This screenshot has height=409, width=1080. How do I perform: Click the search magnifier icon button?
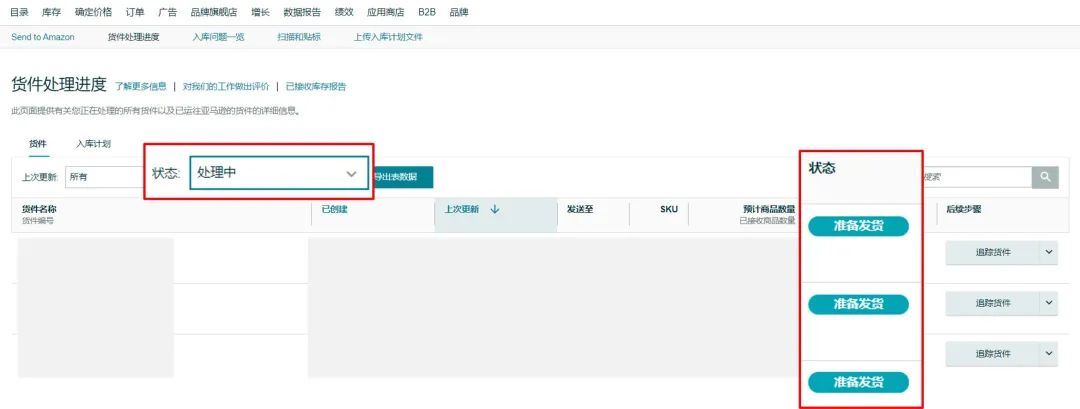pos(1044,177)
